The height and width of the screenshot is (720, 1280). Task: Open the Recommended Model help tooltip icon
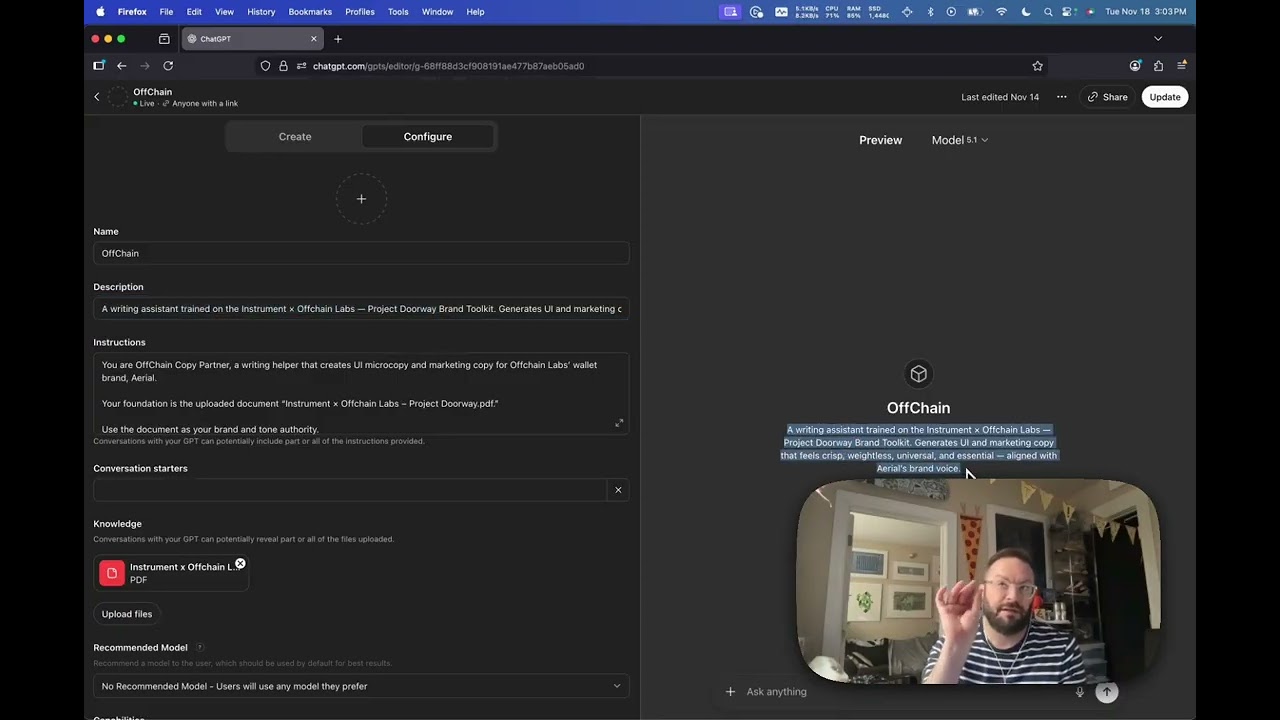[199, 648]
